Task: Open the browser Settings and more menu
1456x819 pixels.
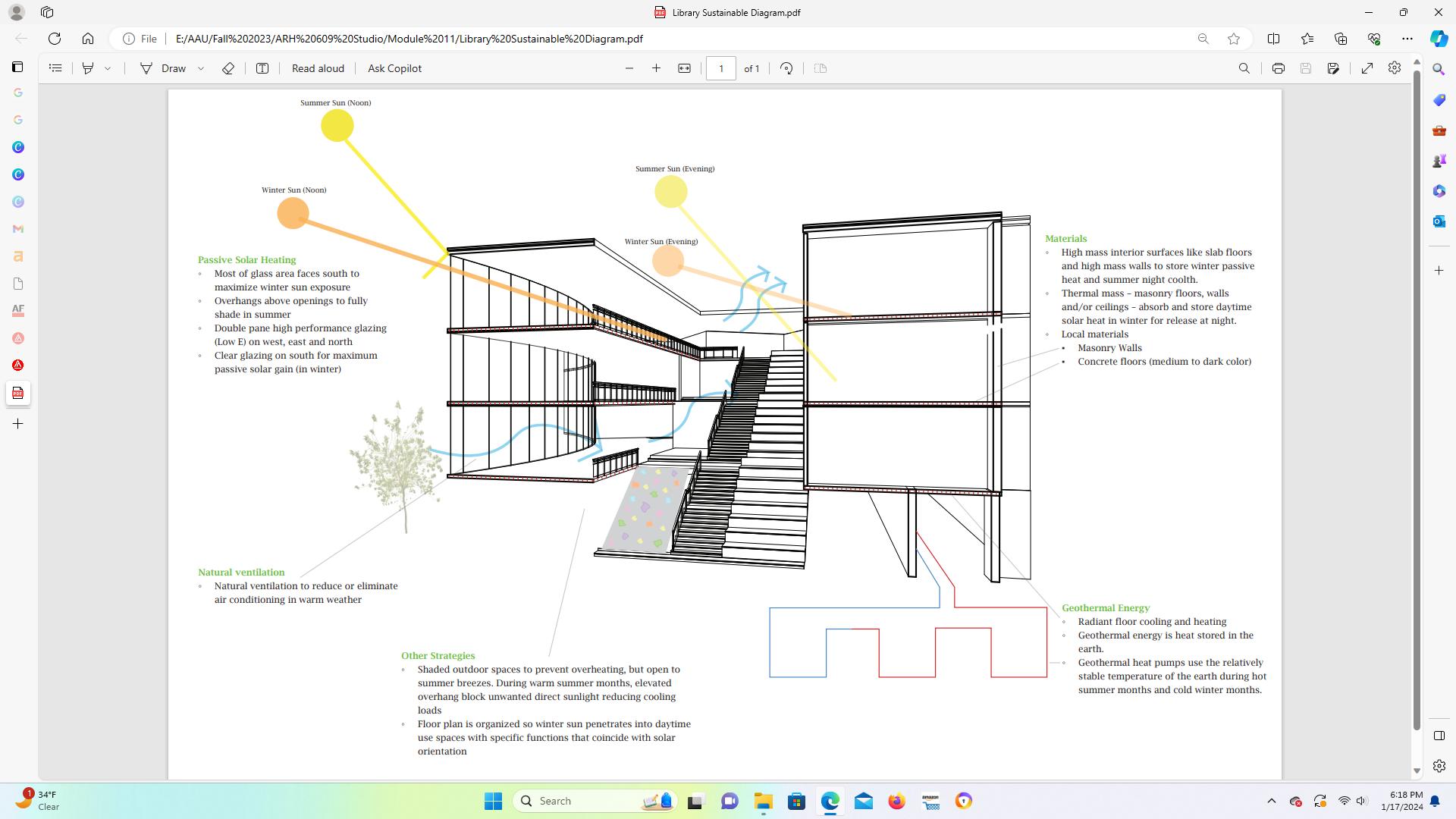Action: 1407,39
